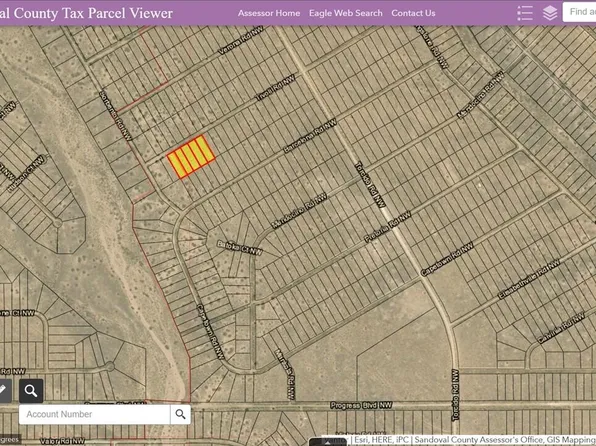
Task: Click the Pretoria Rd NW label
Action: coord(388,227)
